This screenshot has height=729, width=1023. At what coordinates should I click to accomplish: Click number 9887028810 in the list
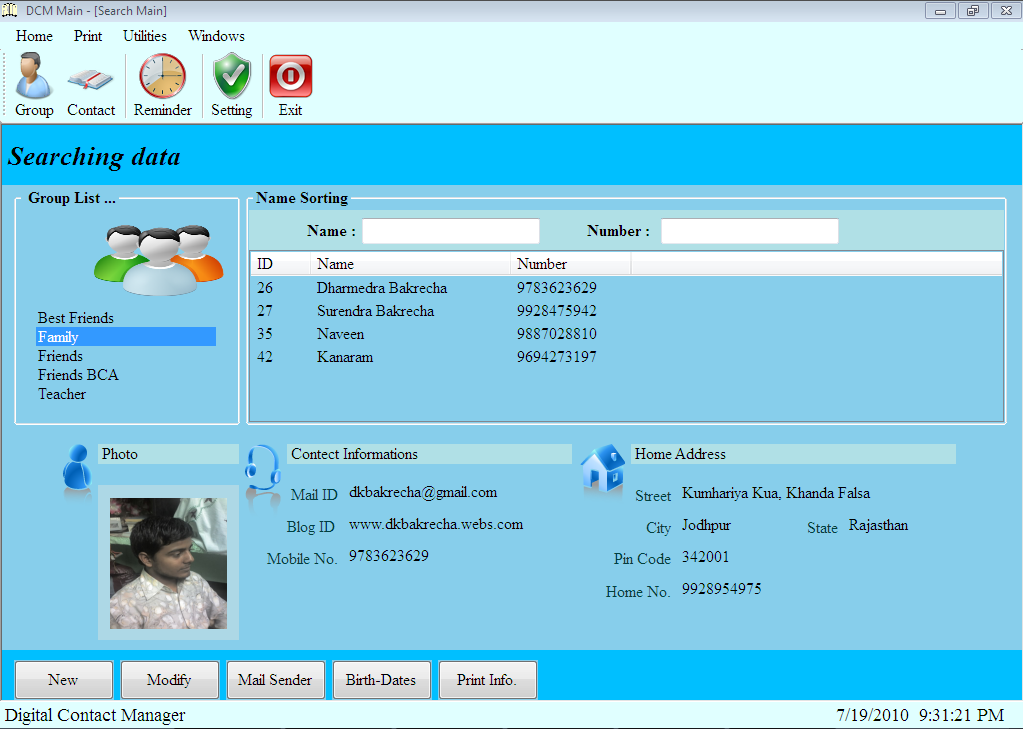point(557,333)
